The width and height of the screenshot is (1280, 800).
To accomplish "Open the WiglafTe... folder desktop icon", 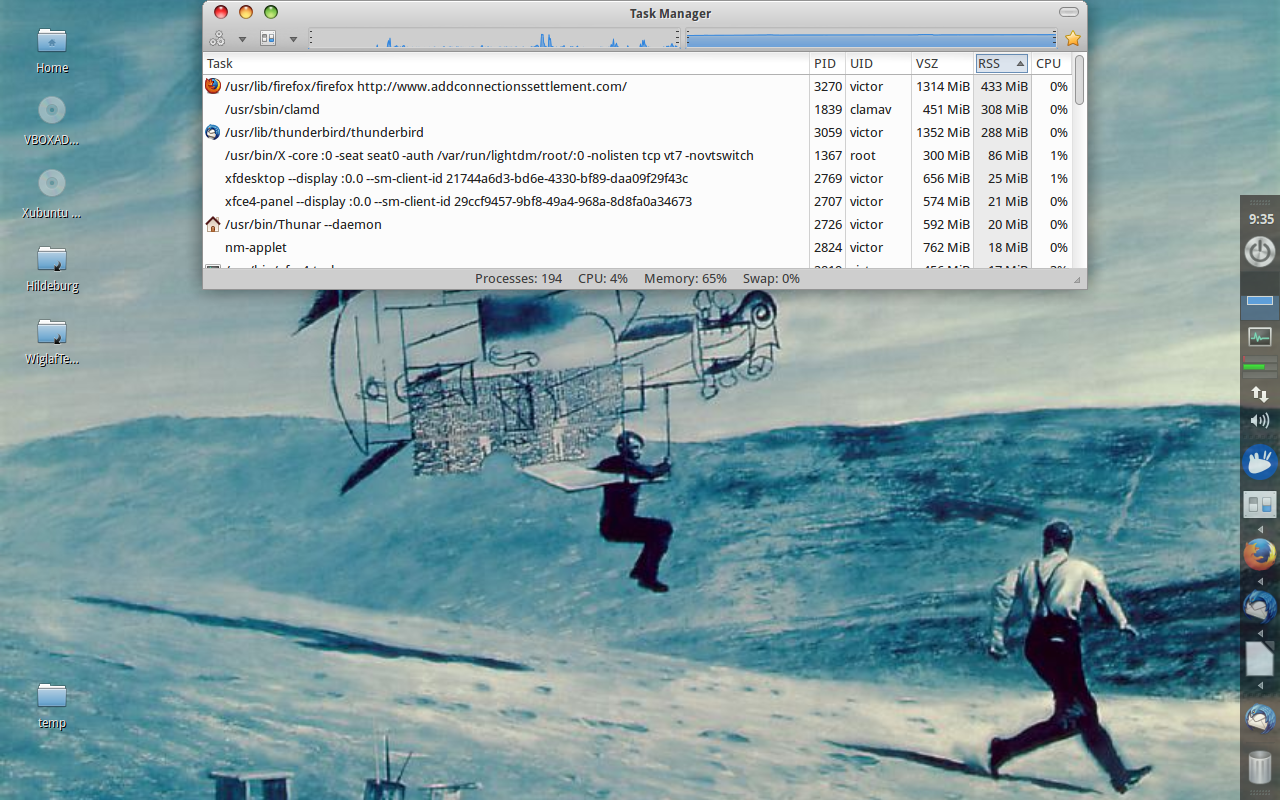I will point(52,341).
